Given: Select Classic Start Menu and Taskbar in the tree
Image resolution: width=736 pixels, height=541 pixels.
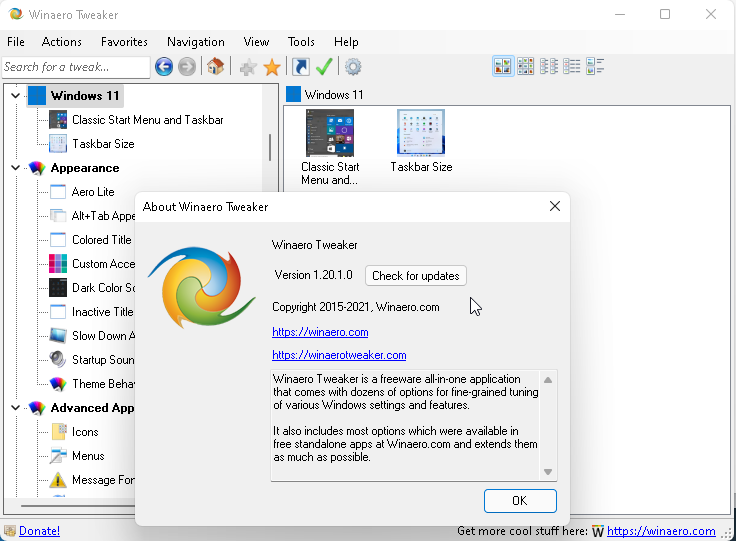Looking at the screenshot, I should tap(147, 120).
